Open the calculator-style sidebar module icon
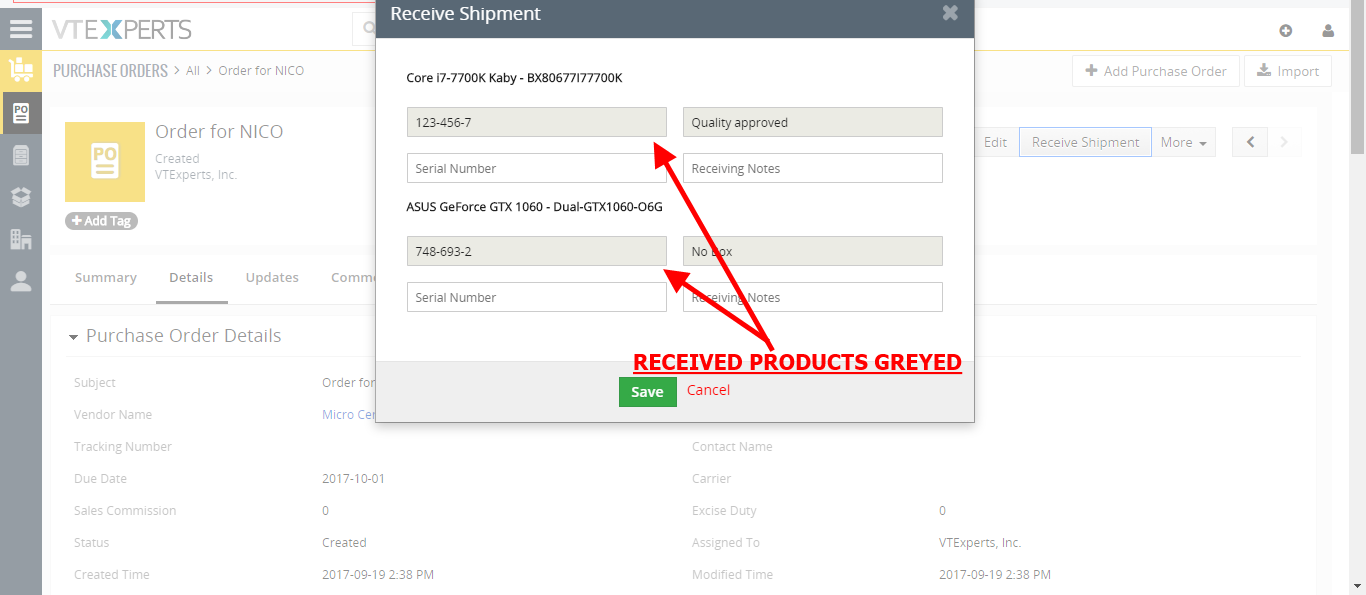Viewport: 1366px width, 595px height. (21, 155)
